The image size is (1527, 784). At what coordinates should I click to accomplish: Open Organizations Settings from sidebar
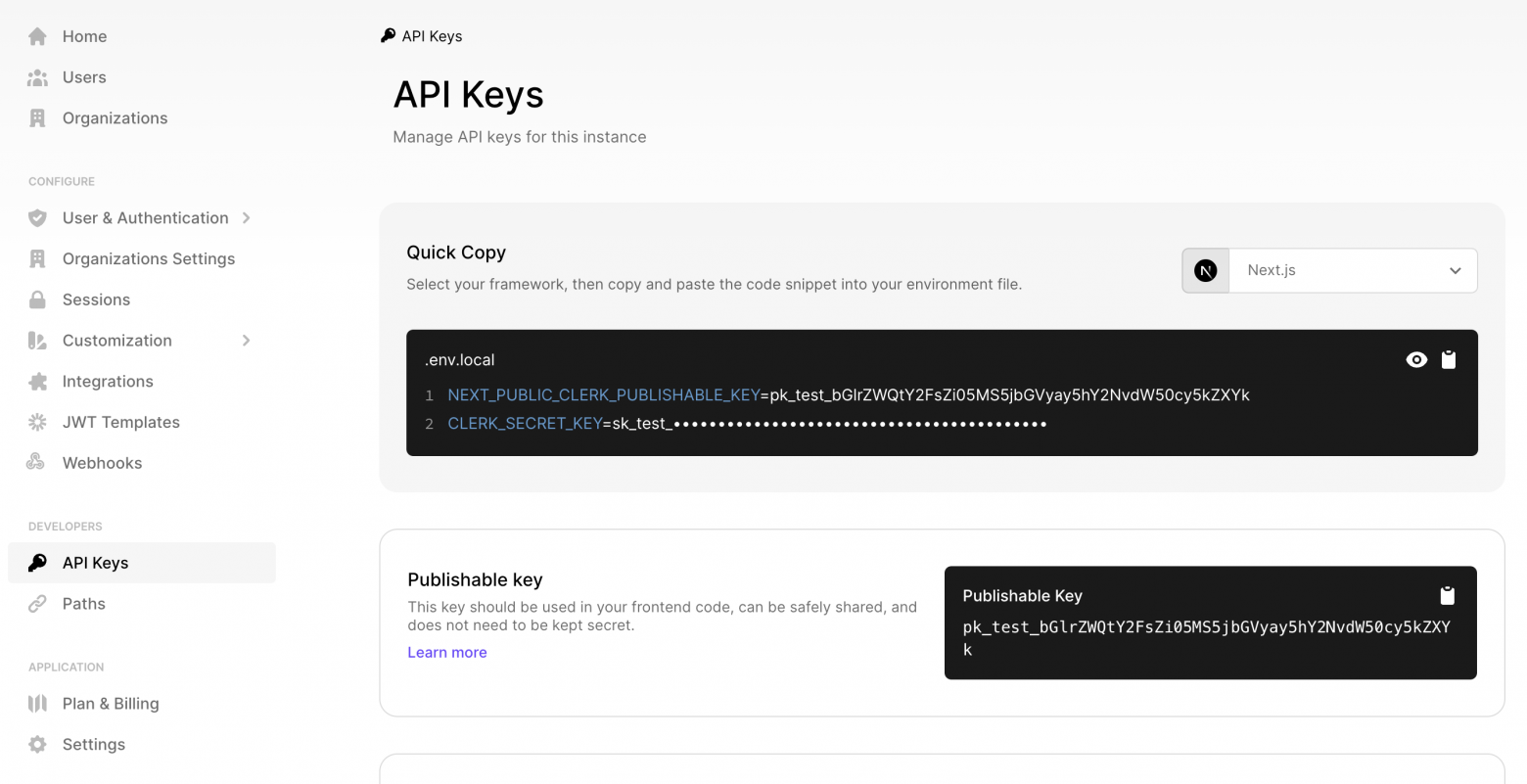pos(148,259)
